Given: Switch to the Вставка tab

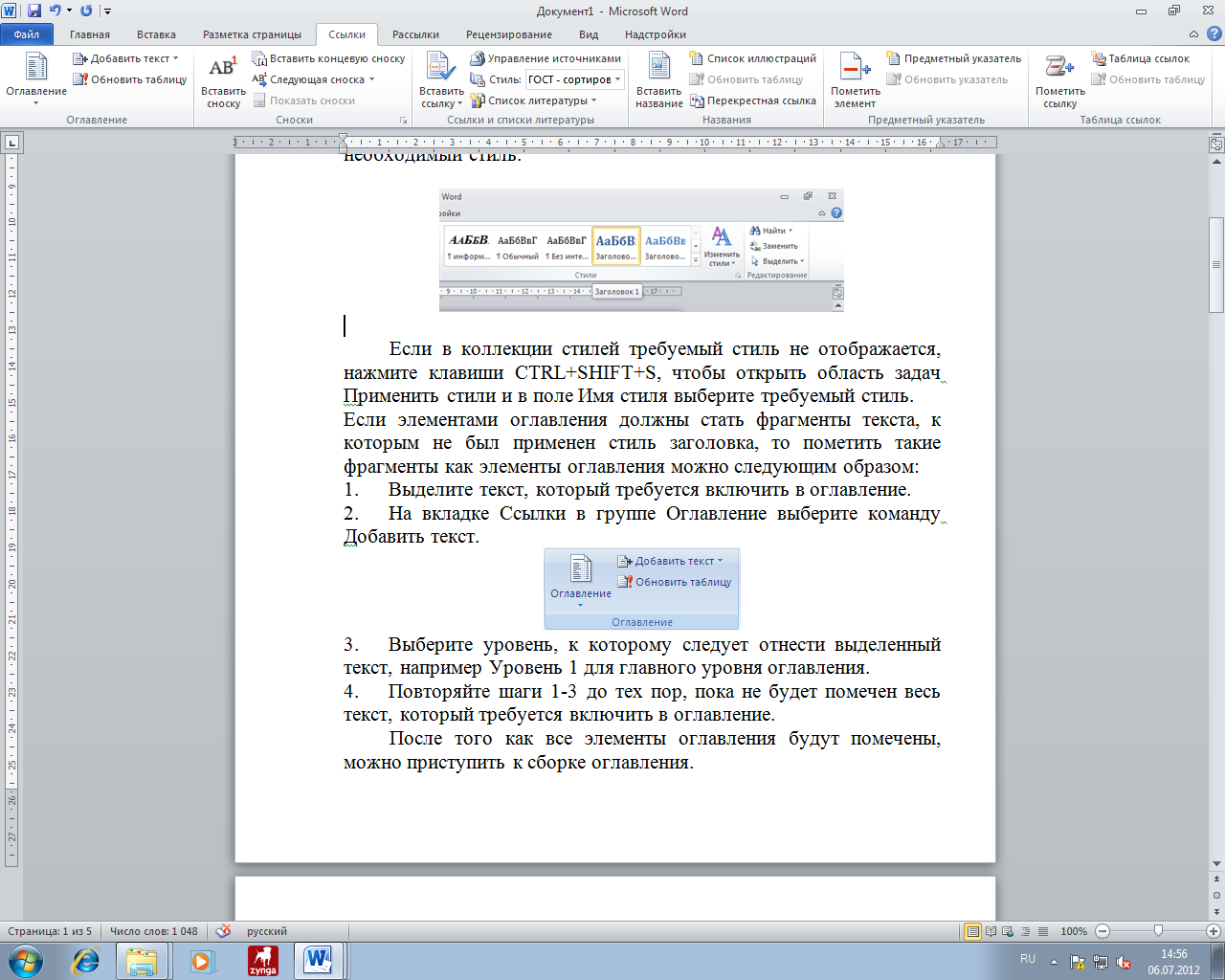Looking at the screenshot, I should pyautogui.click(x=156, y=34).
